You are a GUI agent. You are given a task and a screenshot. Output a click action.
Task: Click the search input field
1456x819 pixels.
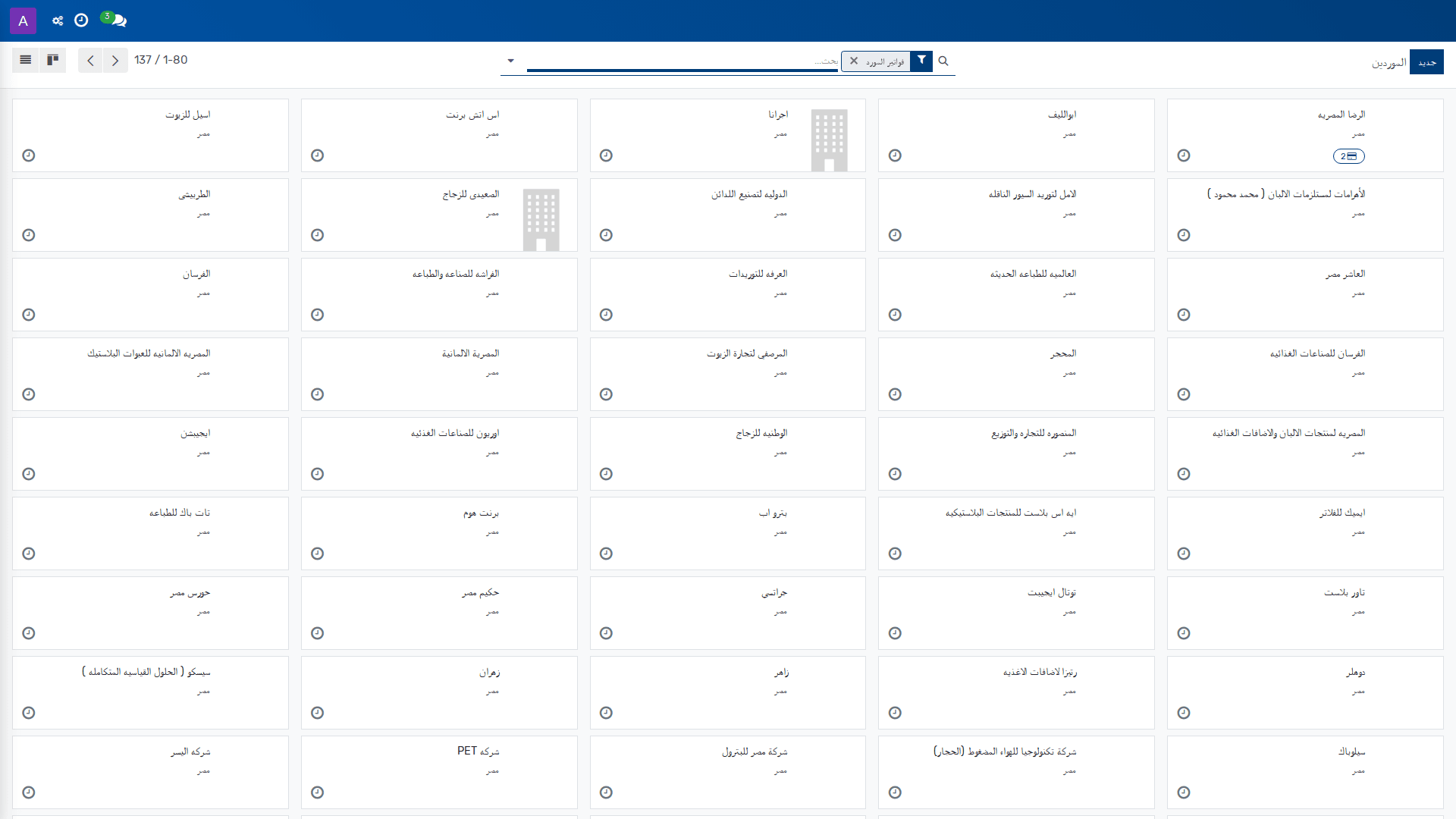(682, 61)
